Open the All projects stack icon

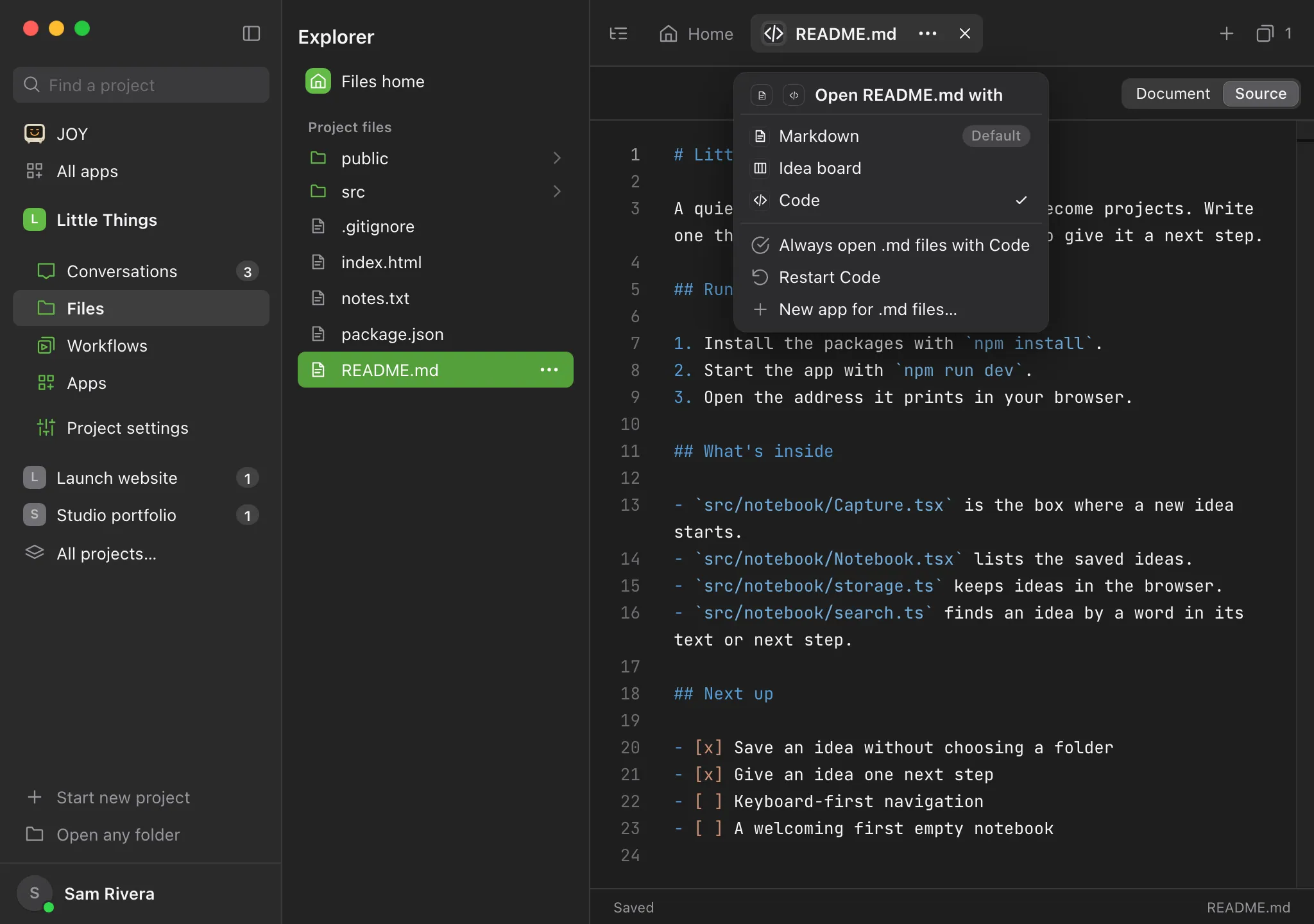(x=35, y=553)
